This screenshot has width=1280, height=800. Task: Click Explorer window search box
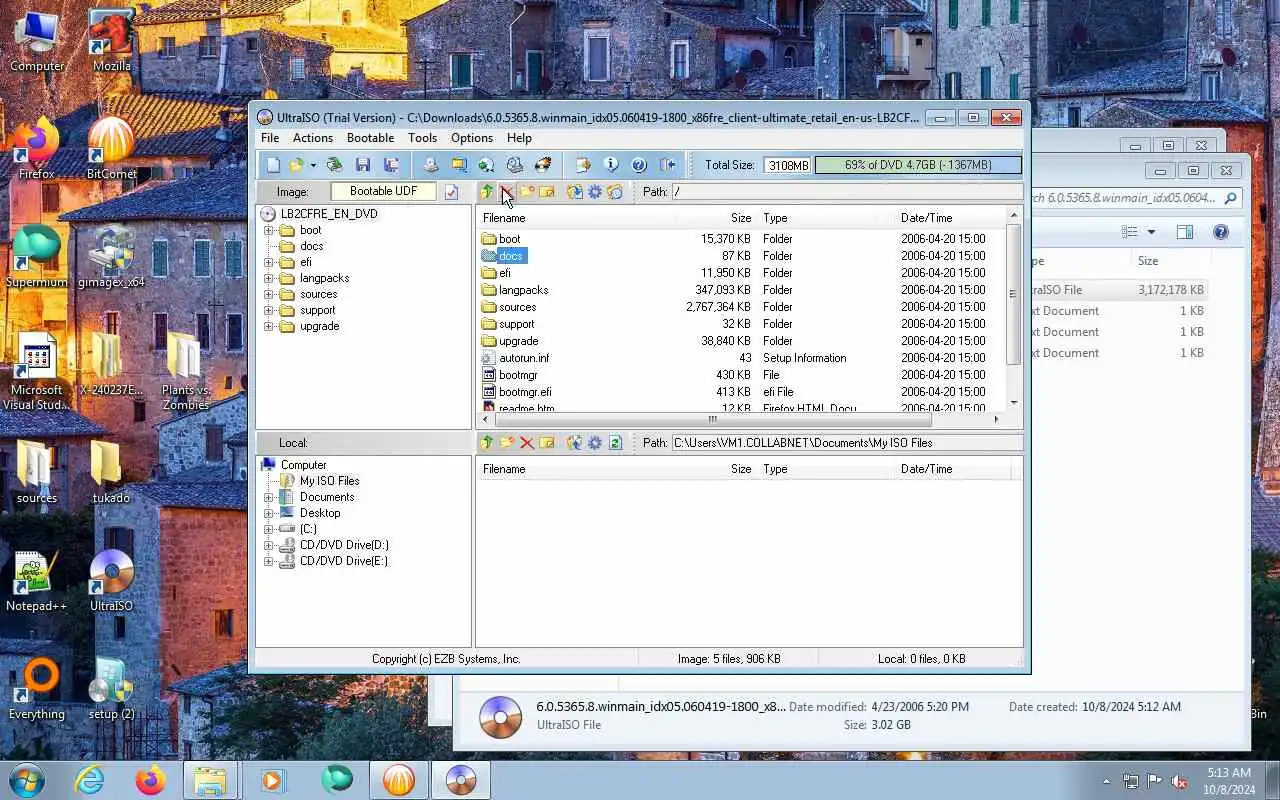pos(1137,198)
